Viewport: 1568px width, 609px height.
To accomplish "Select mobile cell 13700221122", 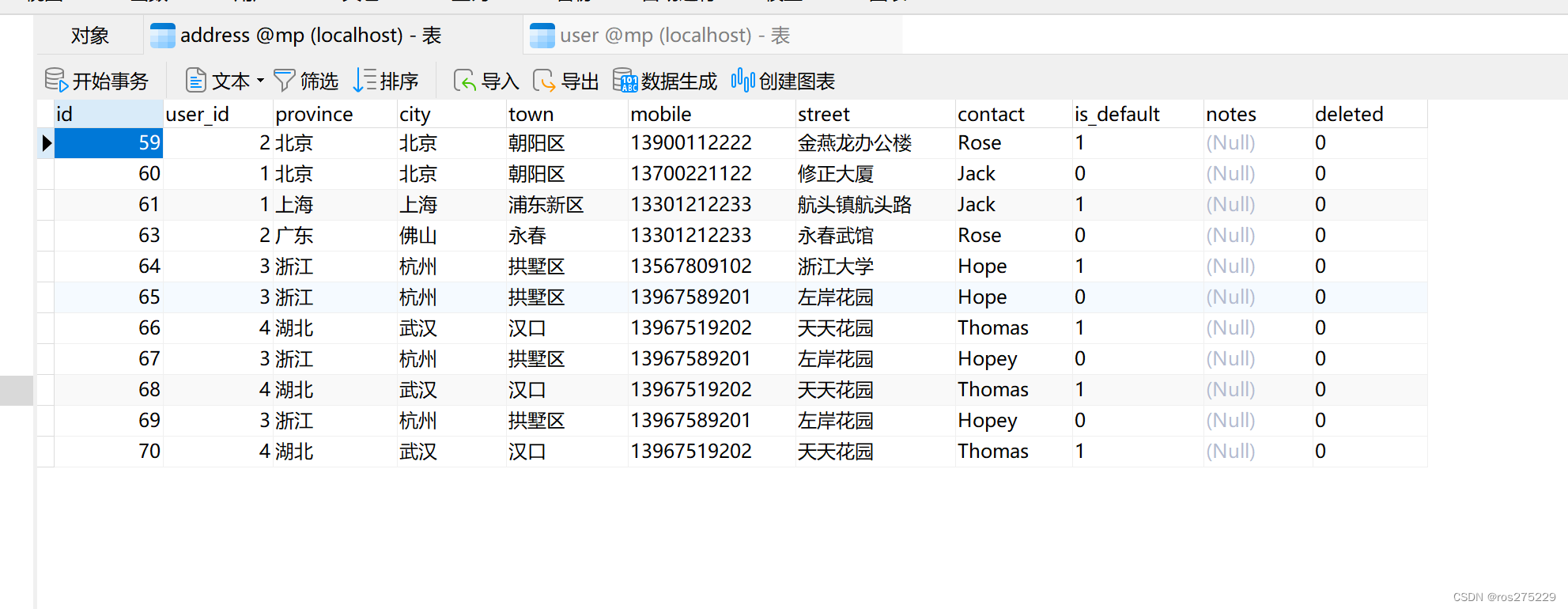I will tap(712, 174).
